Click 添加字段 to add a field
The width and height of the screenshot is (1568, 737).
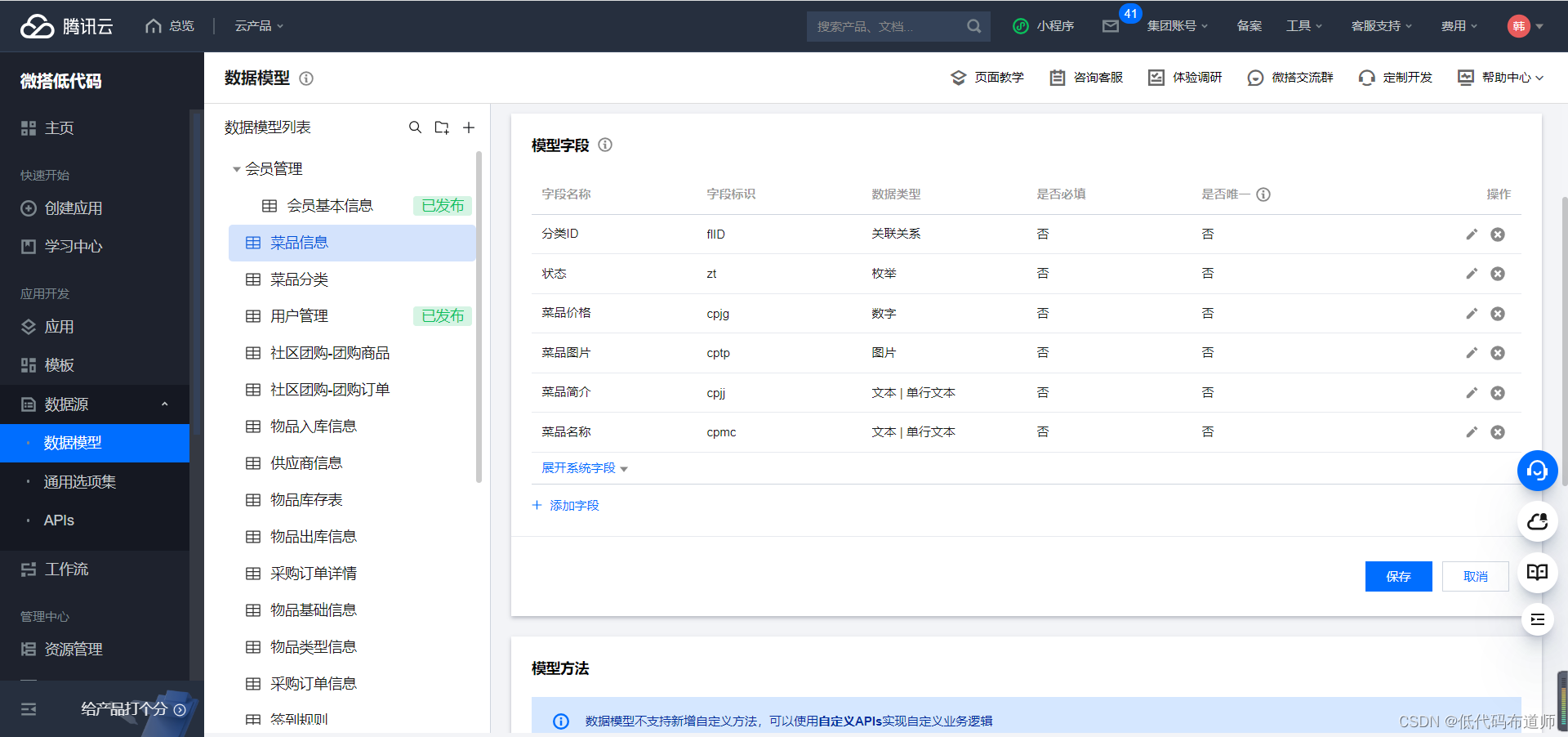[x=566, y=506]
